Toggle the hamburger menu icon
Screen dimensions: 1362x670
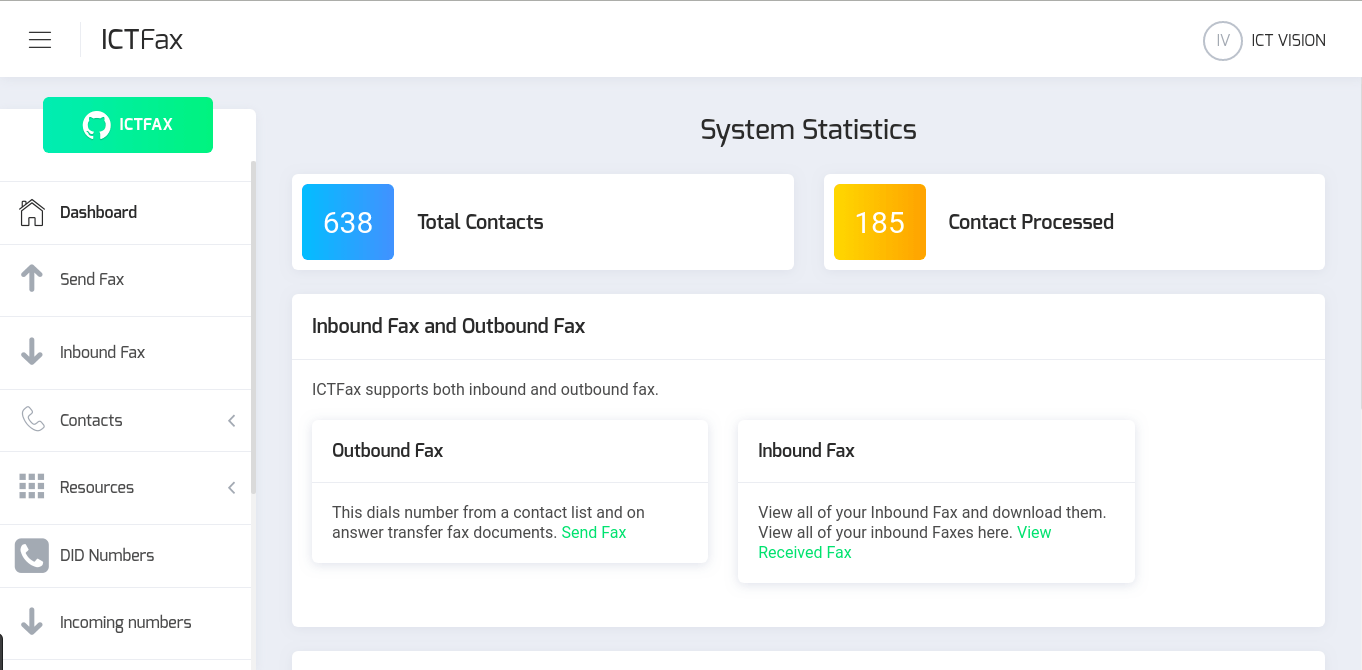click(40, 40)
